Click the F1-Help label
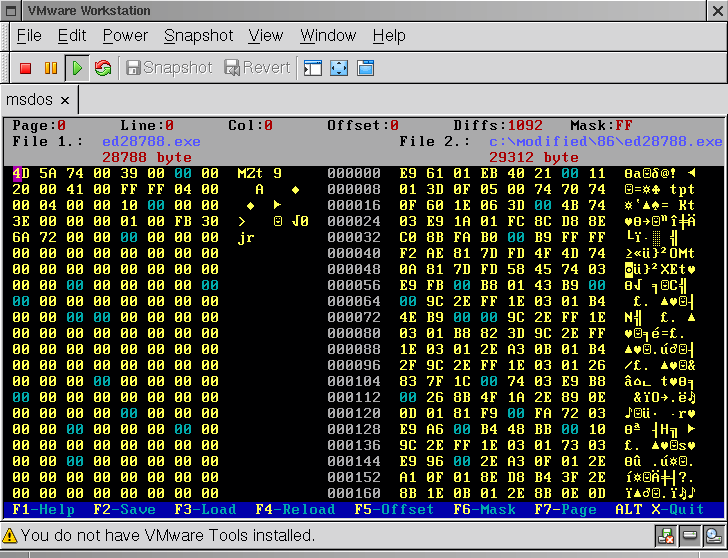The width and height of the screenshot is (728, 558). tap(43, 509)
